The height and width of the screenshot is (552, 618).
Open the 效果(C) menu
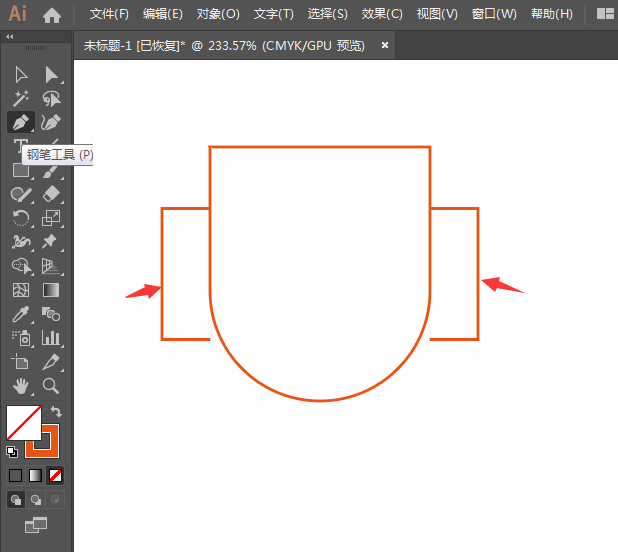[x=382, y=14]
